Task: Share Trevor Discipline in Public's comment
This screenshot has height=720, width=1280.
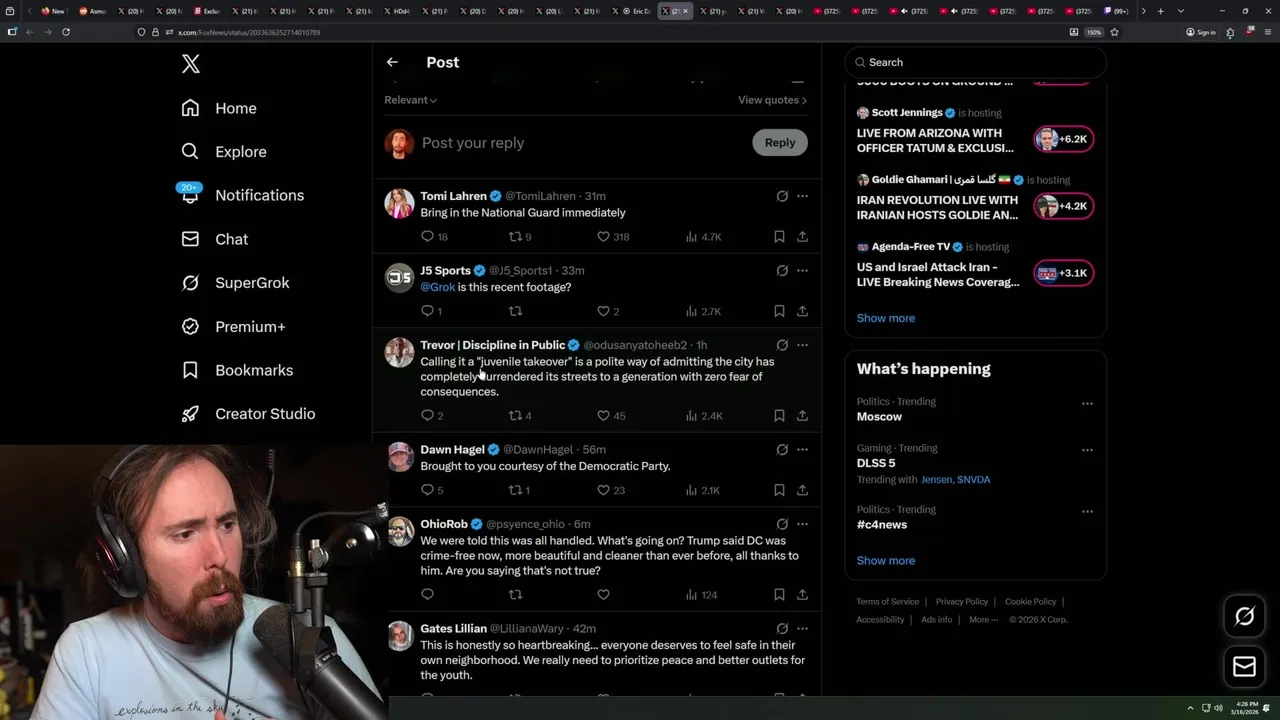Action: [802, 416]
